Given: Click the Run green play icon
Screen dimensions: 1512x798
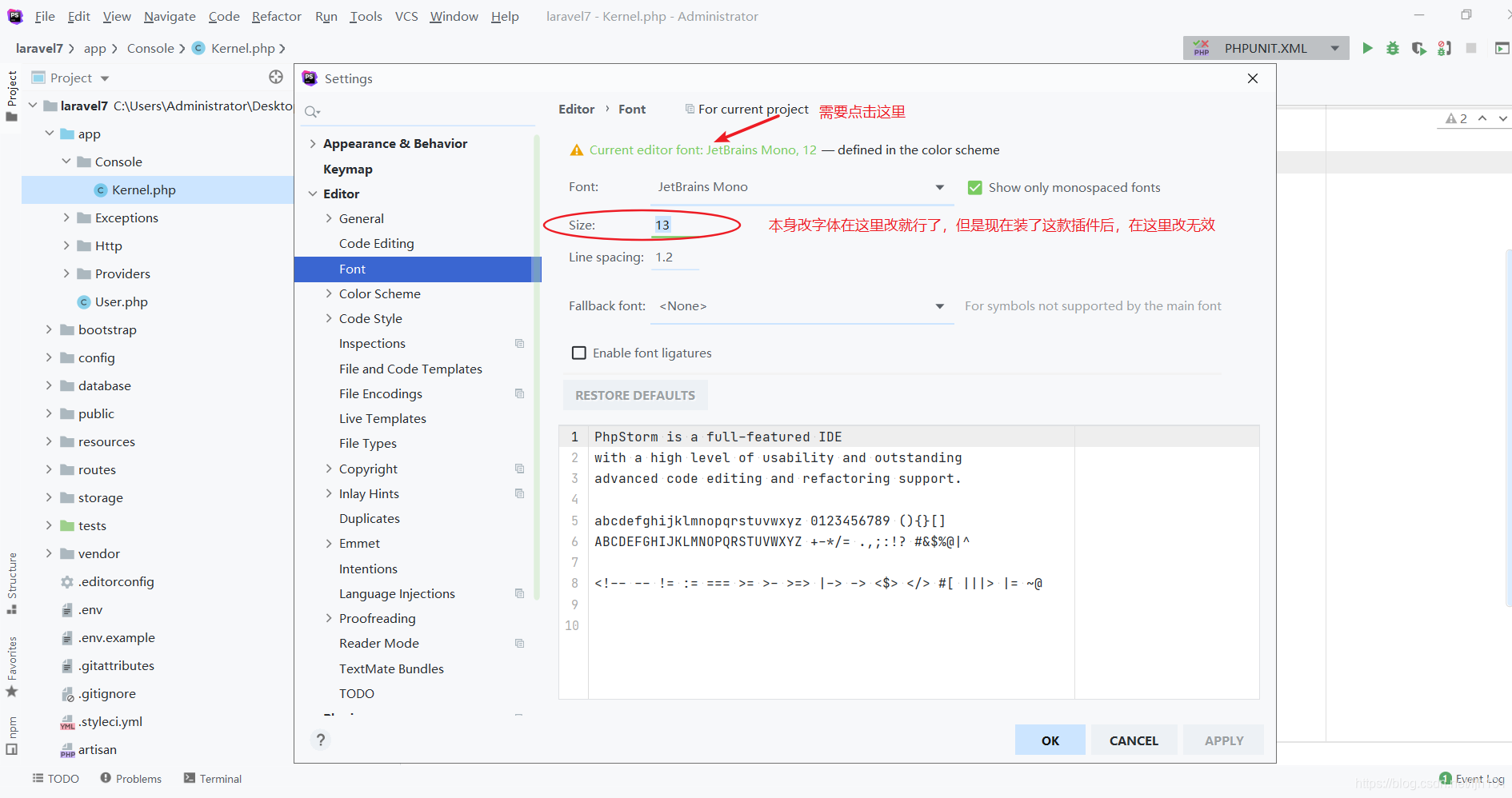Looking at the screenshot, I should tap(1367, 48).
